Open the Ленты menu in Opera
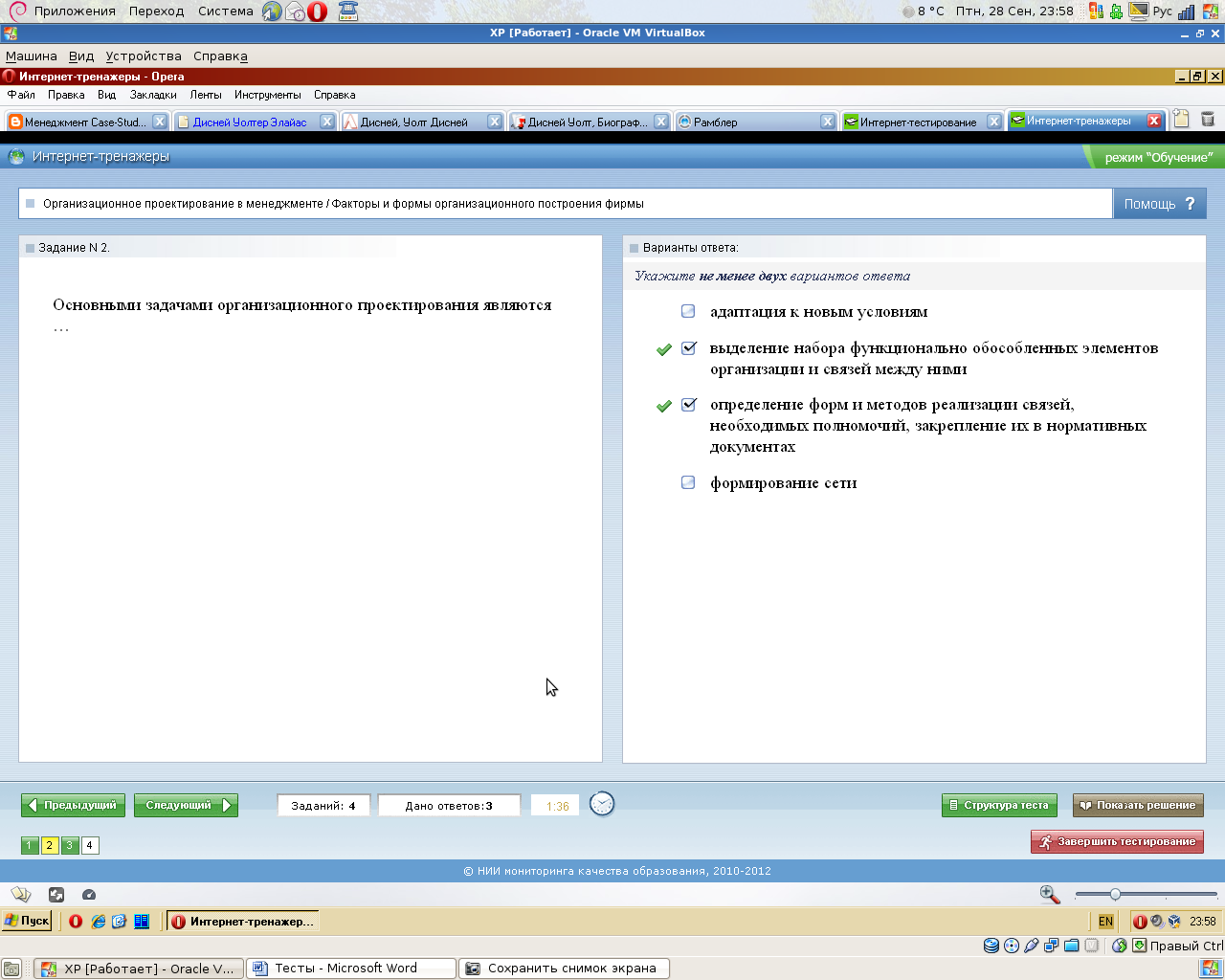Viewport: 1225px width, 980px height. (206, 95)
